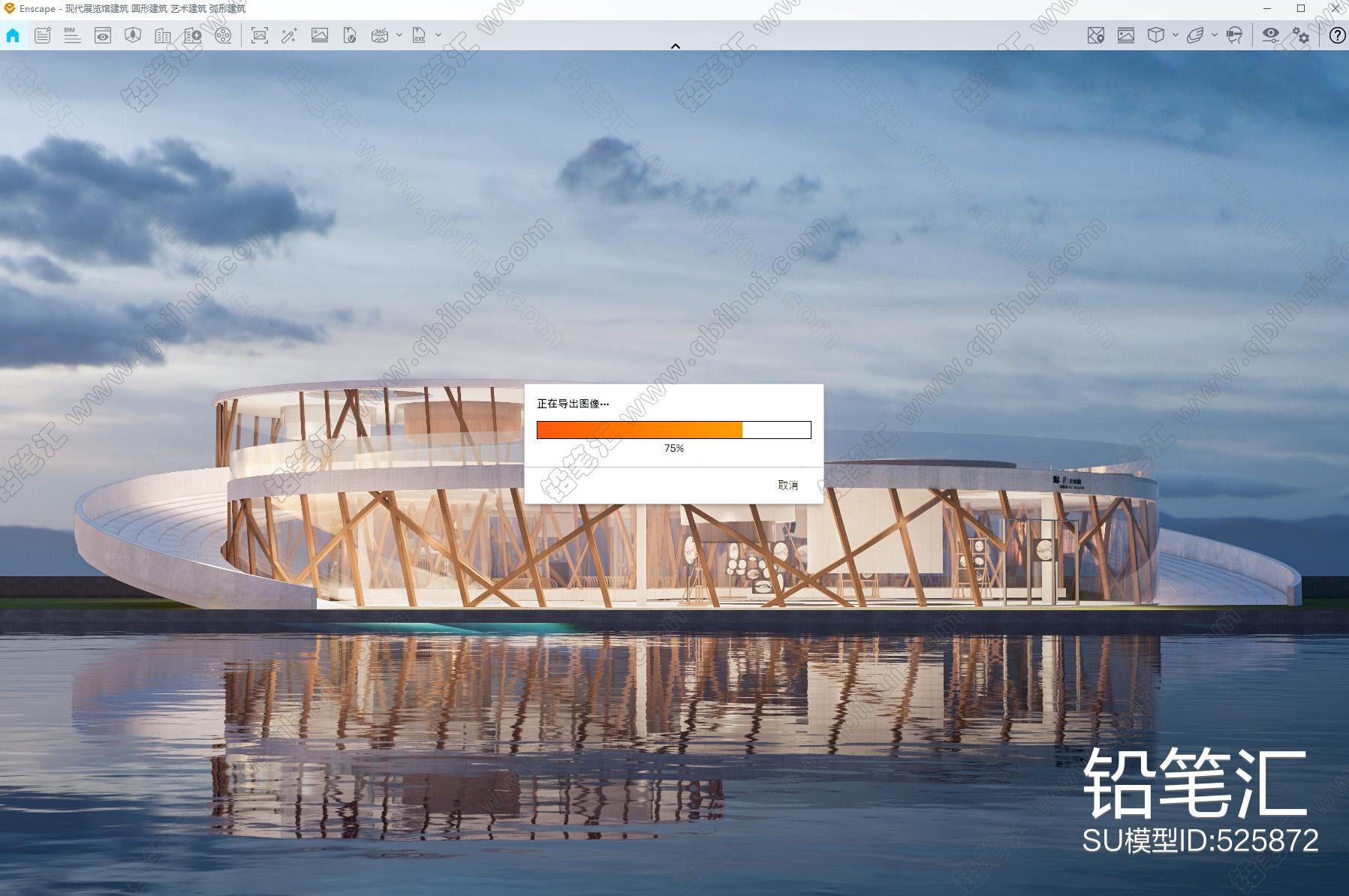Click the Screenshot capture icon
The width and height of the screenshot is (1349, 896).
(x=260, y=35)
